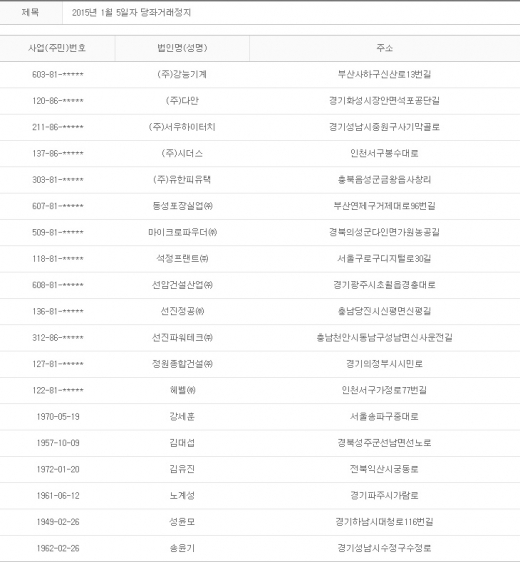
Task: Click company name (주)강능기계
Action: pyautogui.click(x=182, y=74)
